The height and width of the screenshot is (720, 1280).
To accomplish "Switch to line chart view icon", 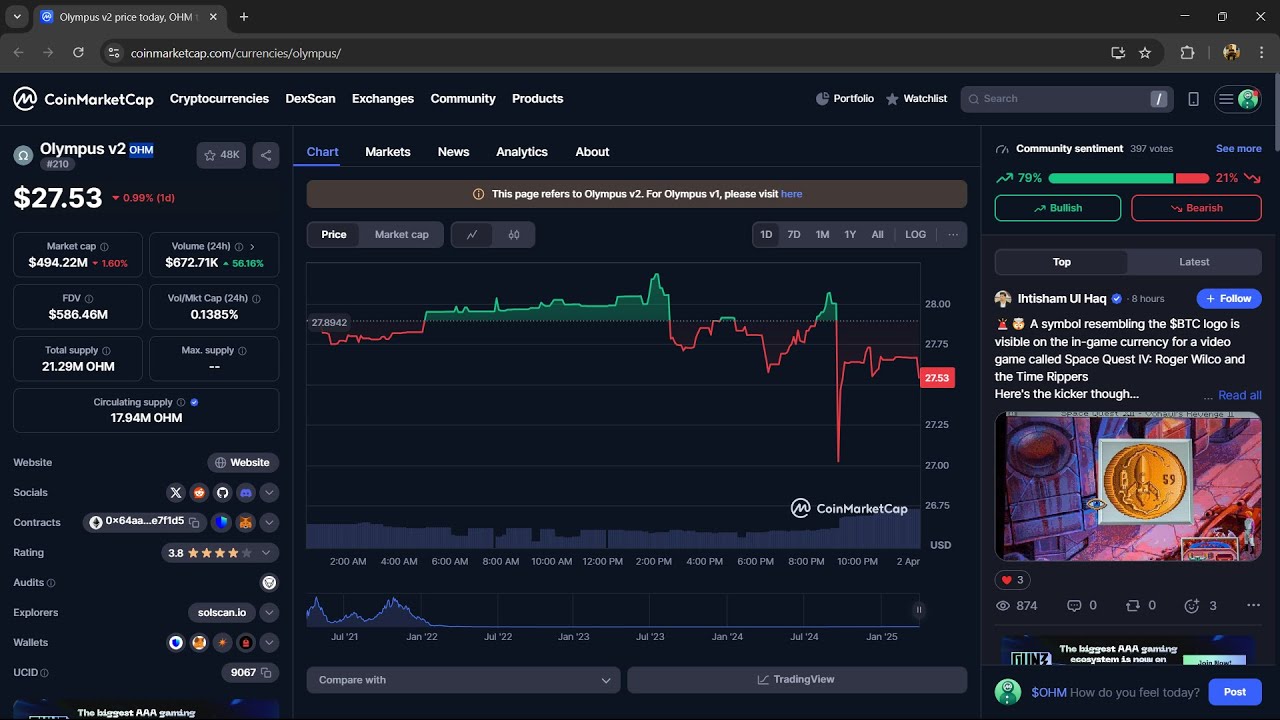I will point(472,235).
